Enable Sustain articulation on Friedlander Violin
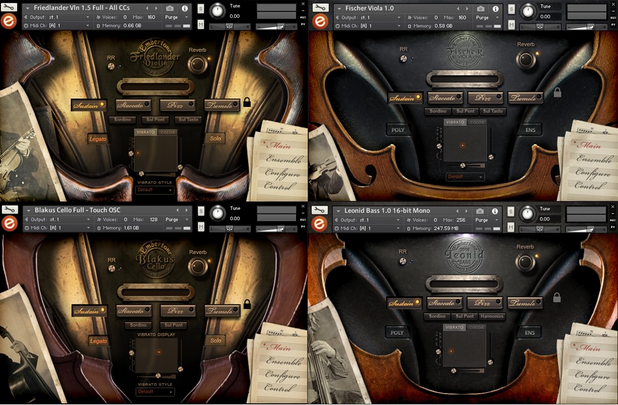The image size is (618, 405). coord(89,105)
